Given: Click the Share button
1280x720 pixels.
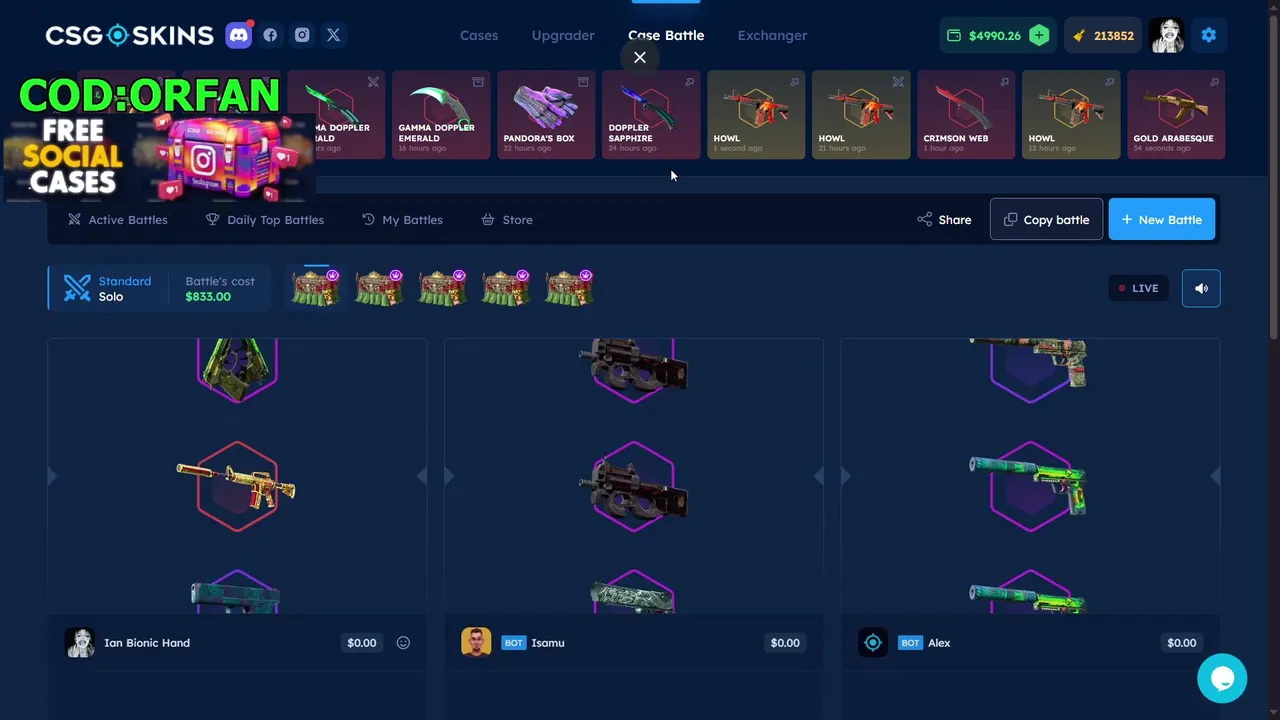Looking at the screenshot, I should pyautogui.click(x=944, y=219).
